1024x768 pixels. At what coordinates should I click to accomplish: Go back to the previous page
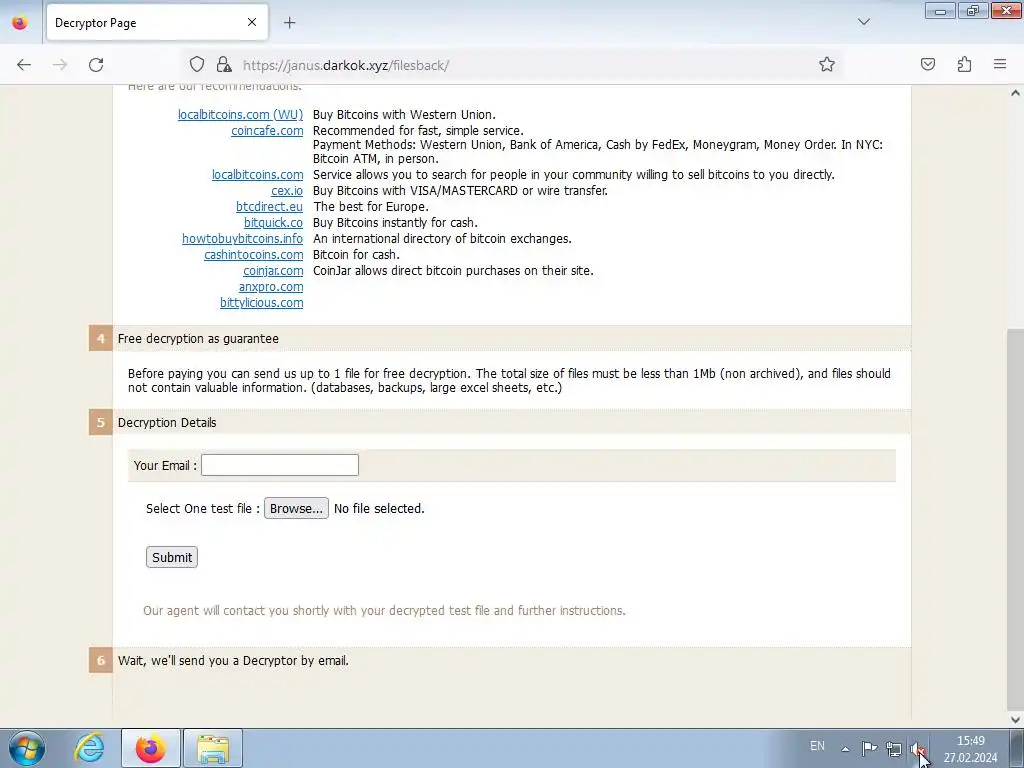24,65
